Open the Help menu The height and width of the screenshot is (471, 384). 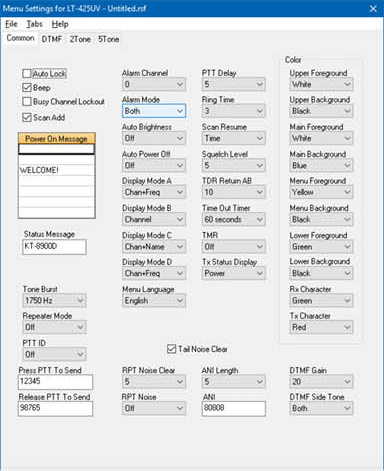point(60,24)
